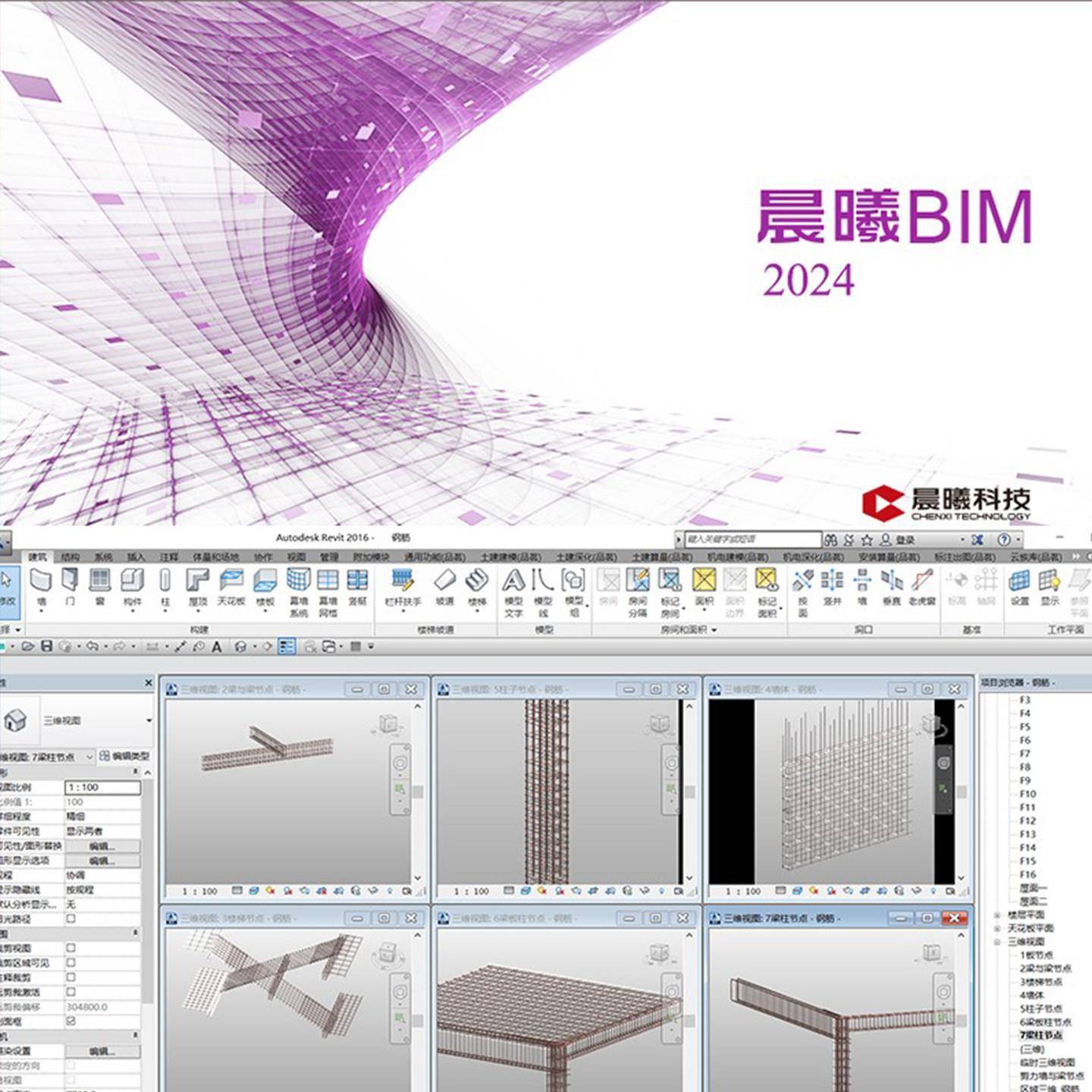Select the 门 (Door) tool
This screenshot has width=1092, height=1092.
tap(70, 588)
